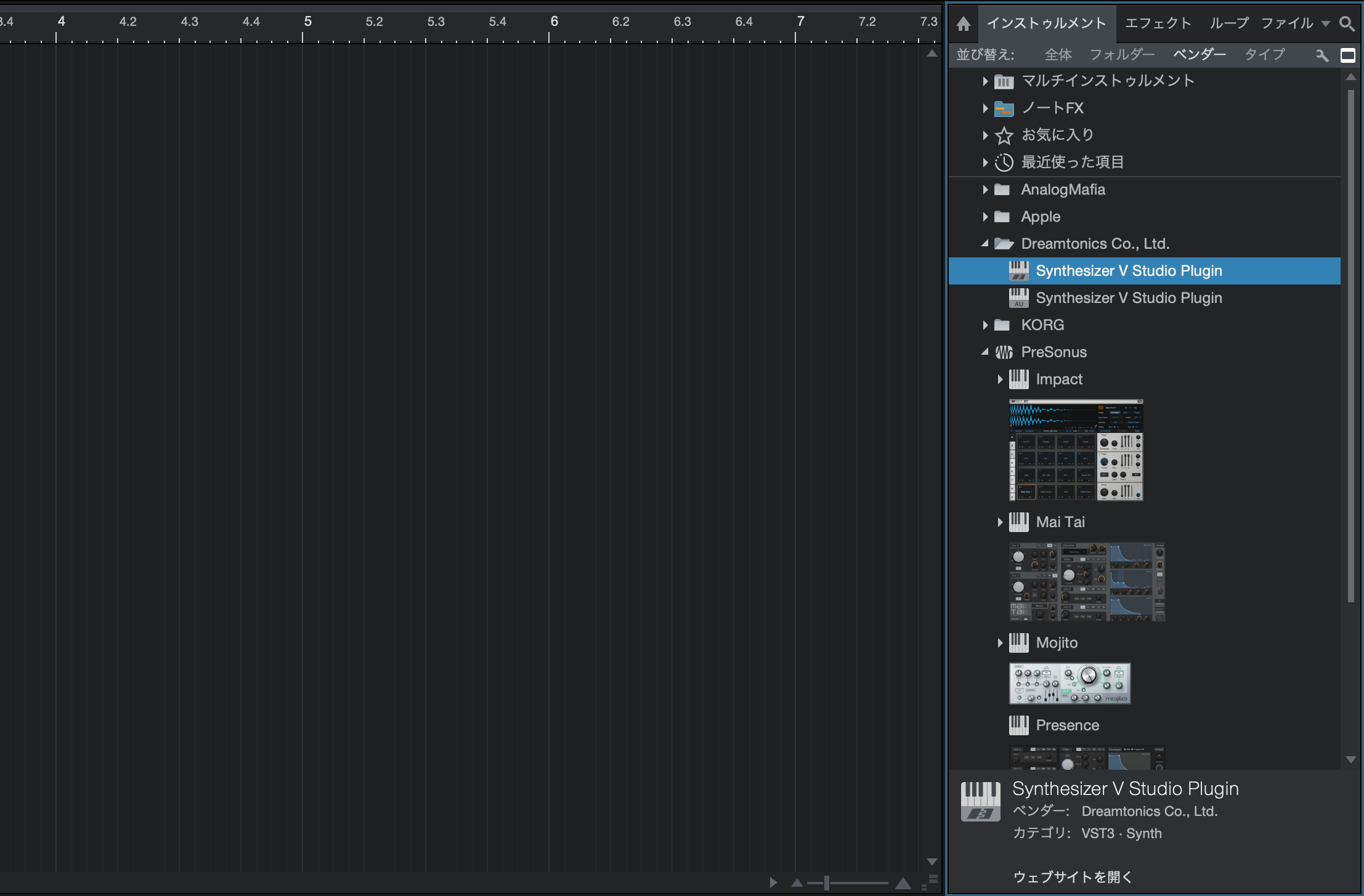Click the Mai Tai instrument keyboard icon
This screenshot has width=1364, height=896.
click(1019, 522)
